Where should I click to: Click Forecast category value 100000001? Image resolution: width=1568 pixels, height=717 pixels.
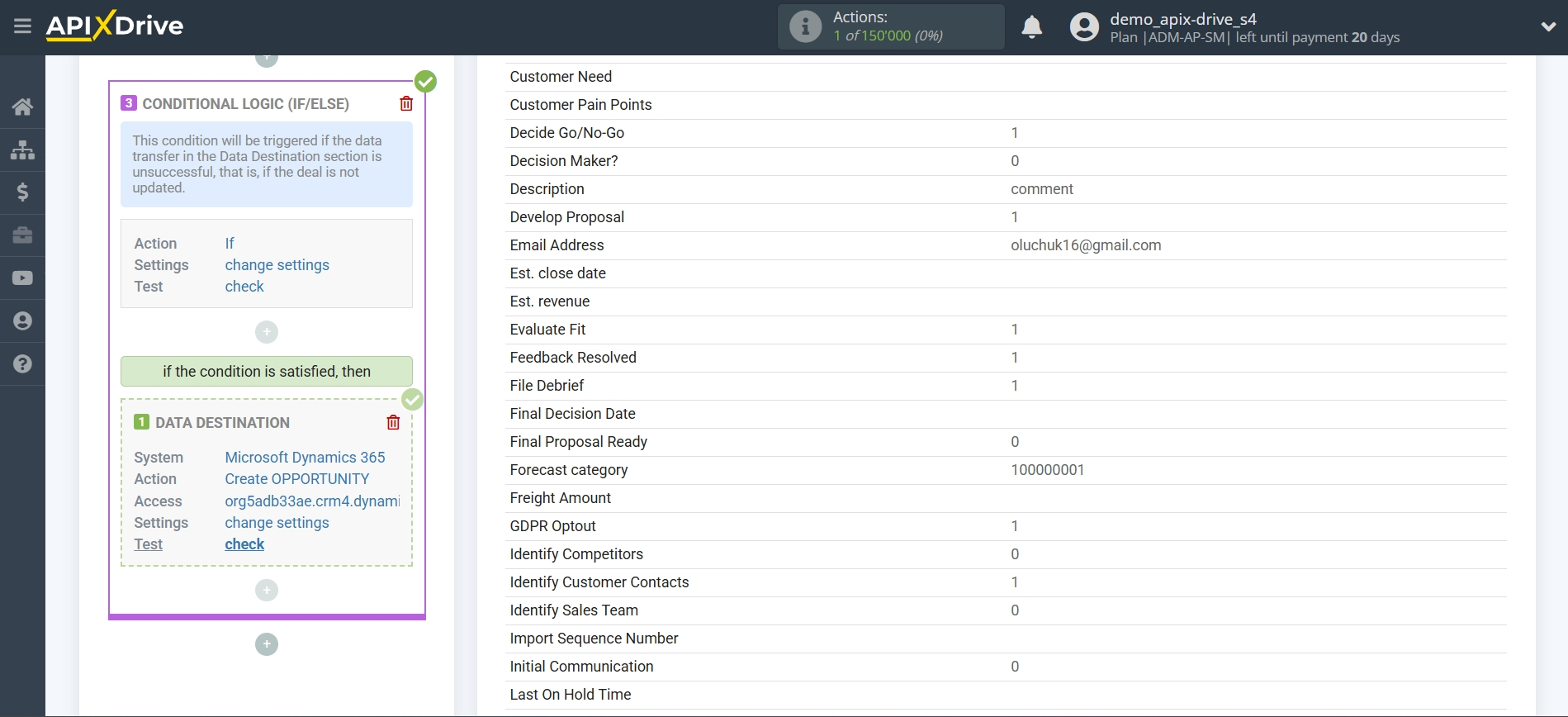click(x=1047, y=470)
